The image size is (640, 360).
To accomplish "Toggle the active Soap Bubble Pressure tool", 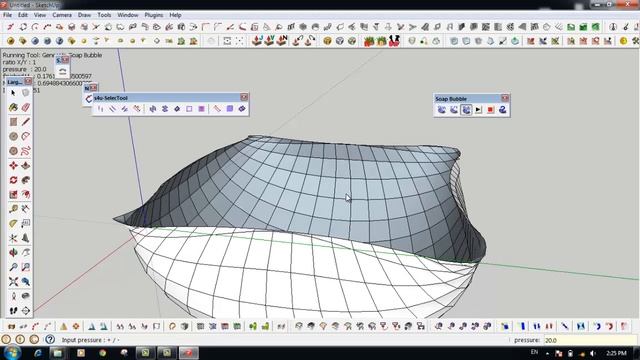I will pyautogui.click(x=466, y=109).
